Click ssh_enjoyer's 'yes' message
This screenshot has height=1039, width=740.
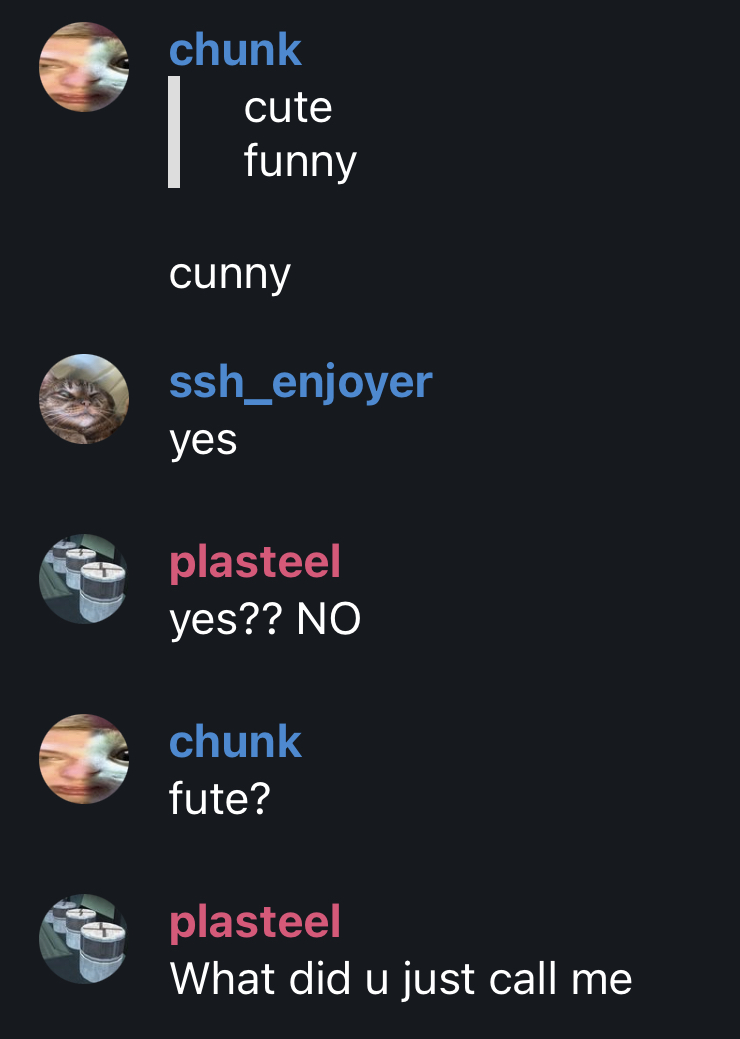(x=203, y=439)
